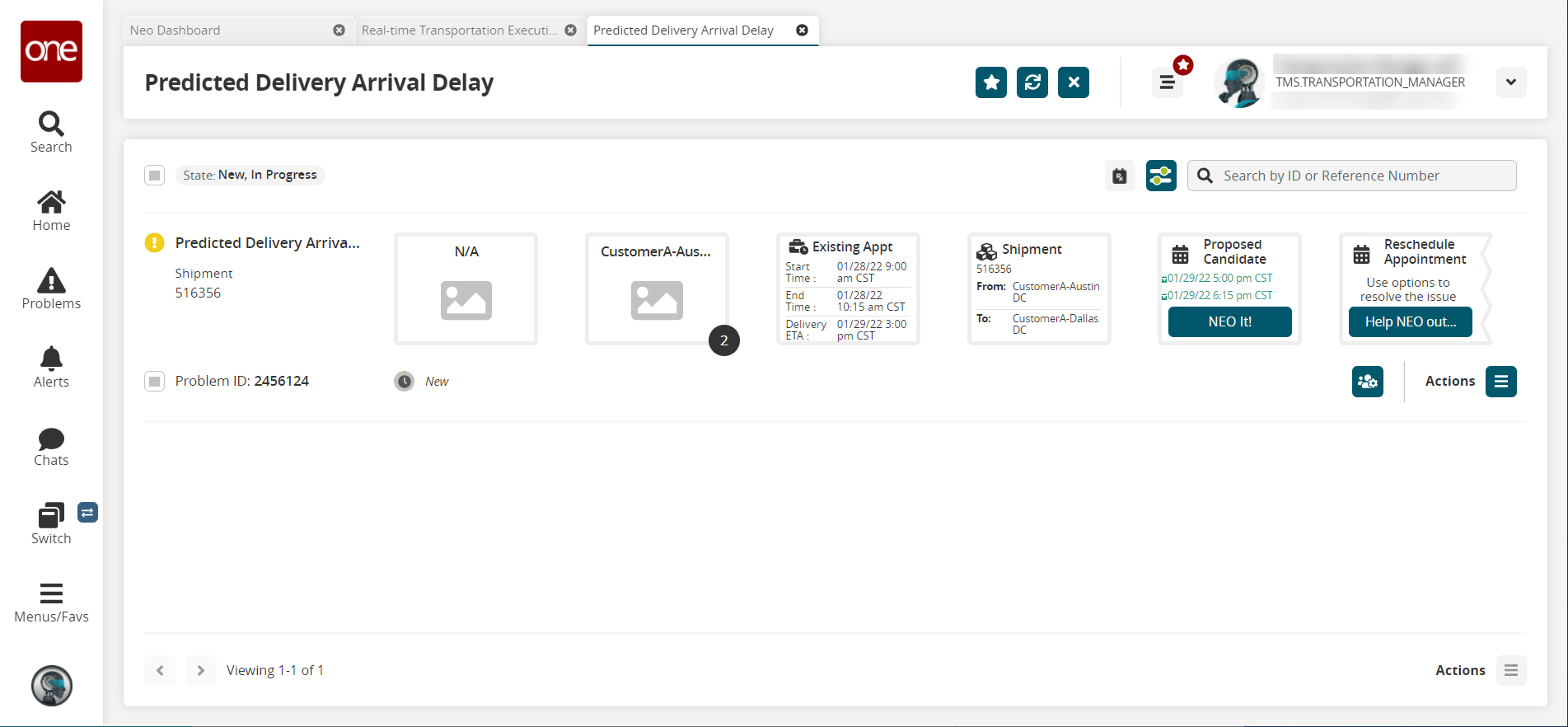1568x727 pixels.
Task: Go to the next page of results
Action: click(x=200, y=670)
